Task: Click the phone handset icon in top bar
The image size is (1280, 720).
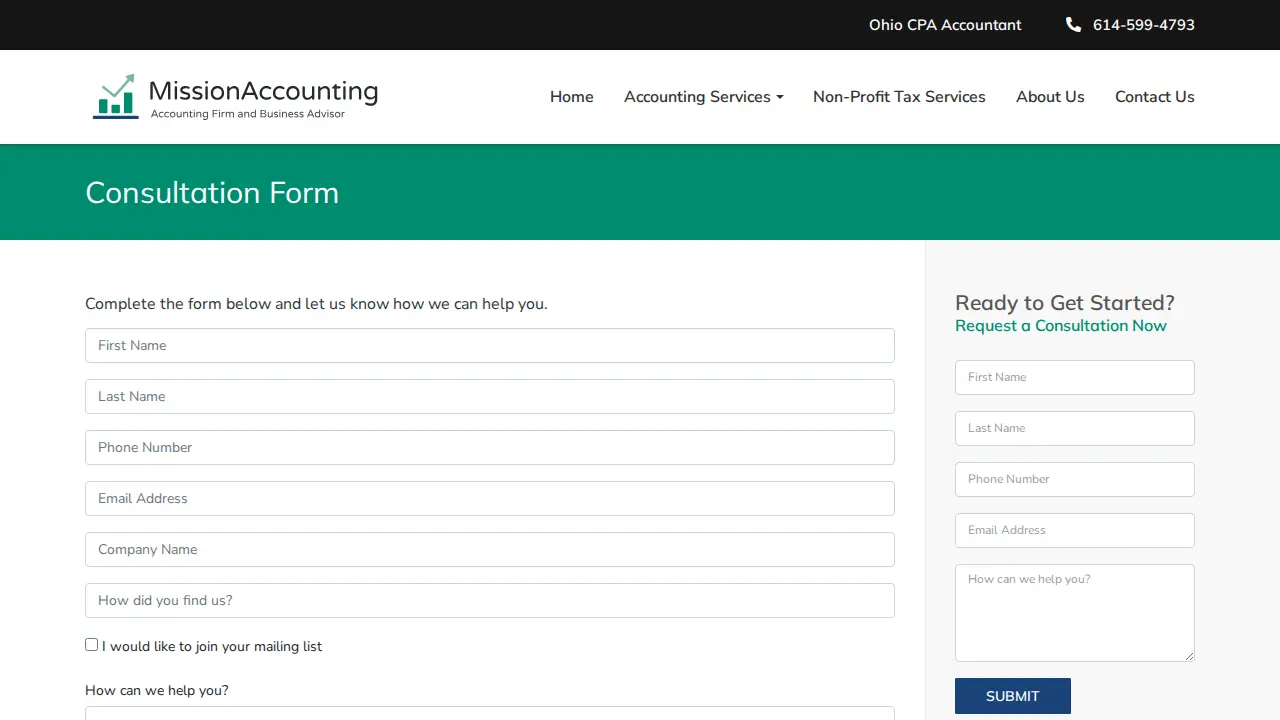Action: [1073, 25]
